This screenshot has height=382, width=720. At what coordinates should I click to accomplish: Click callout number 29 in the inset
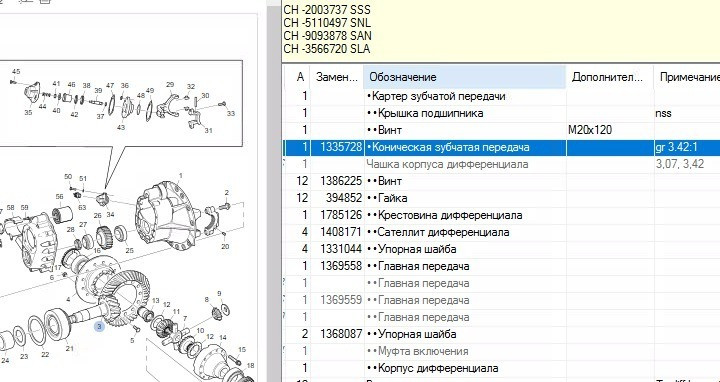tap(170, 84)
